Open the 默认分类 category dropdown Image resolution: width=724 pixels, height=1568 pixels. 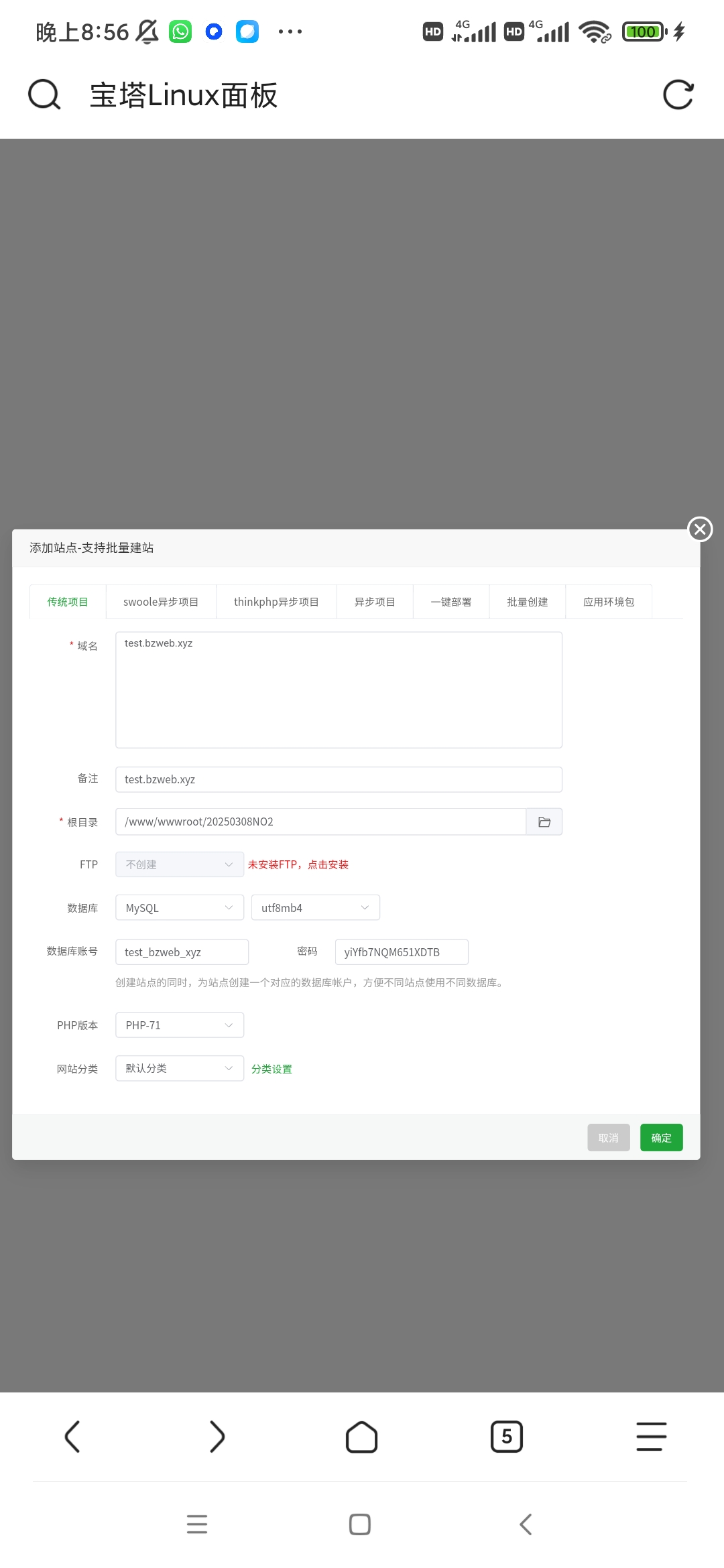(179, 1068)
